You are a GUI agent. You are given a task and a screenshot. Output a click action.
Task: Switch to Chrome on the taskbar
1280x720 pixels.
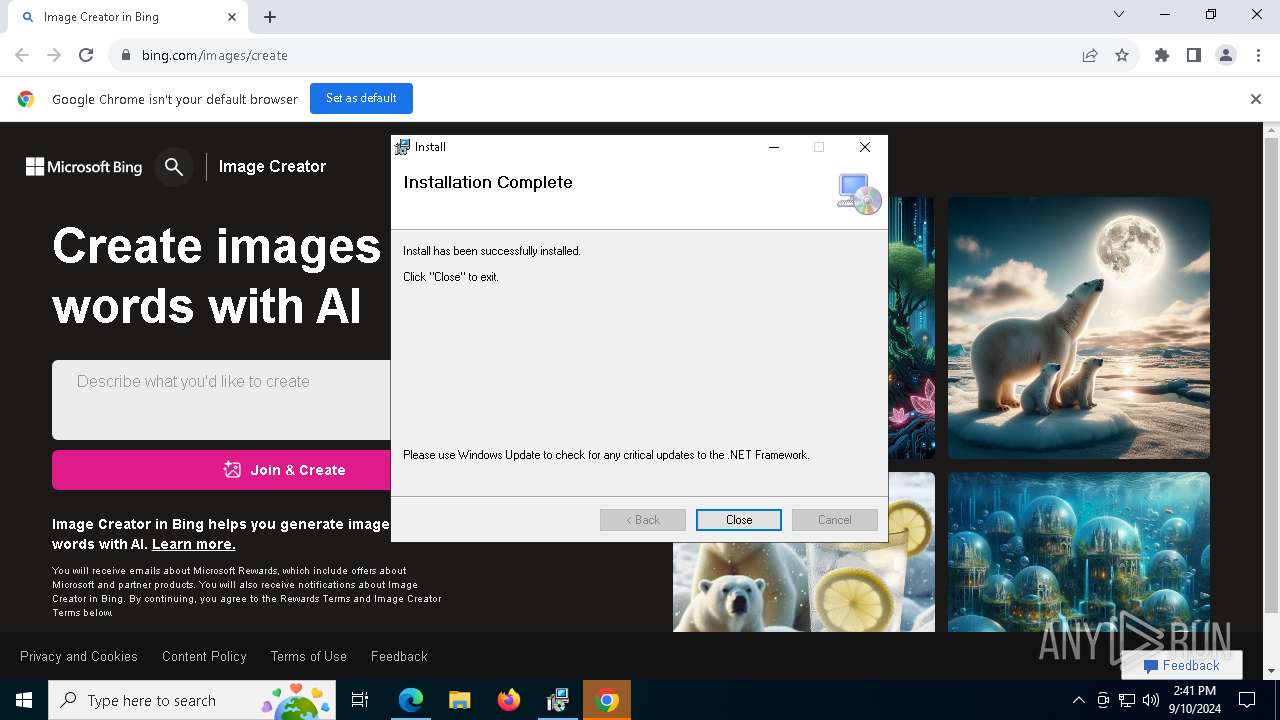(606, 700)
